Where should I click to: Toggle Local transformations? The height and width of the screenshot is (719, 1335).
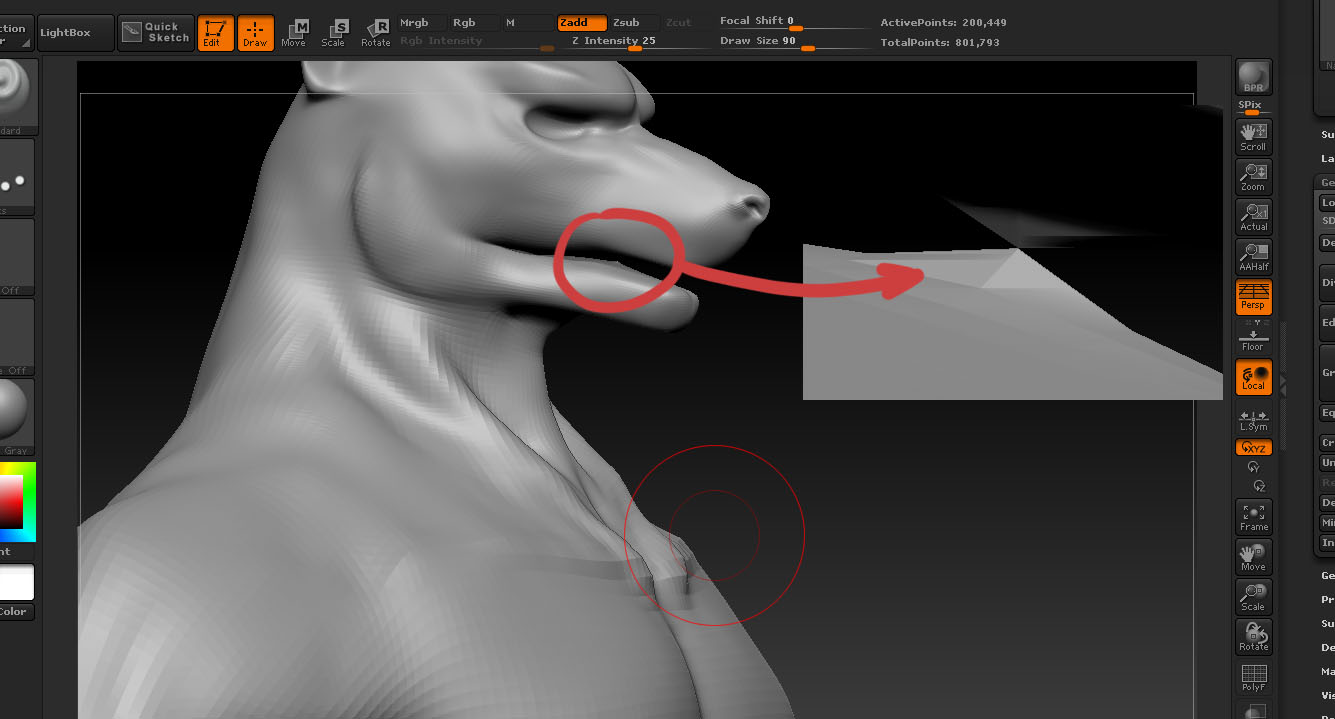(1253, 377)
